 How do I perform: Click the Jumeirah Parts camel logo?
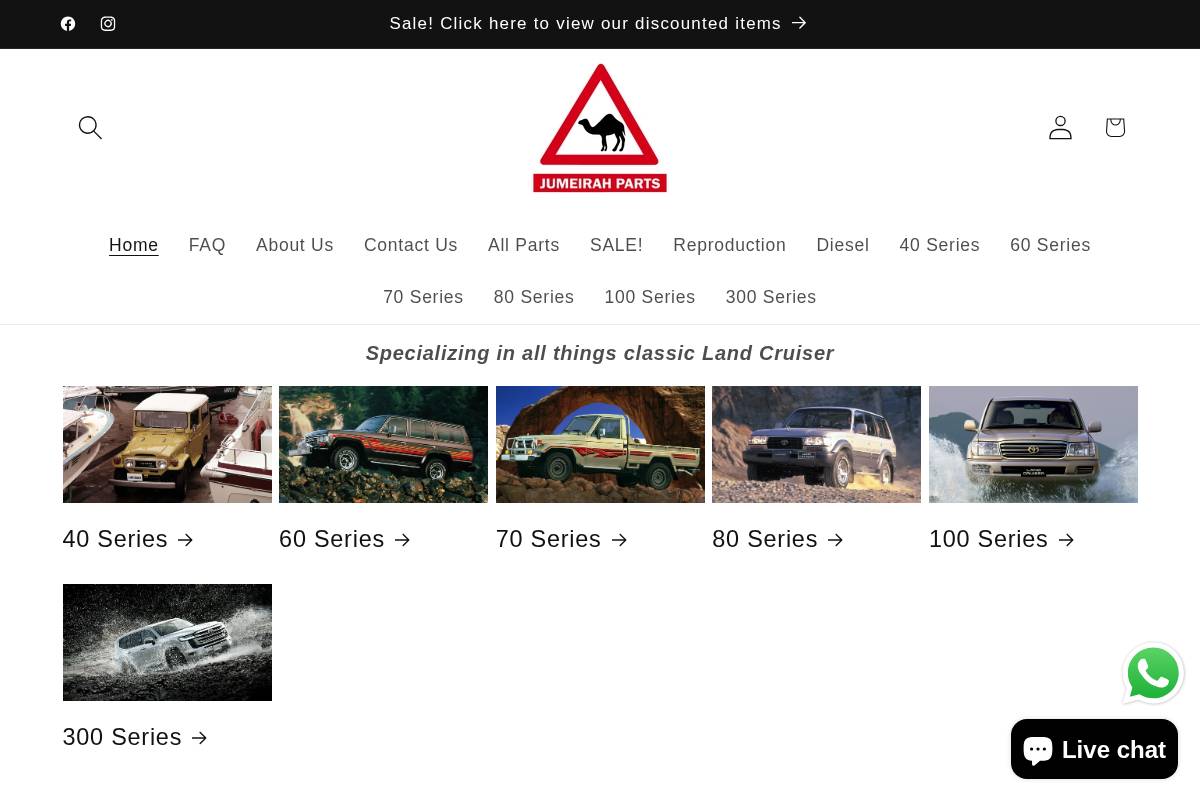[600, 127]
